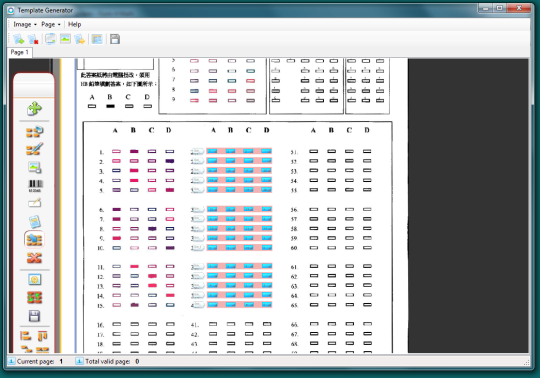Image resolution: width=540 pixels, height=378 pixels.
Task: Select the copy bricks tool in sidebar
Action: 34,132
